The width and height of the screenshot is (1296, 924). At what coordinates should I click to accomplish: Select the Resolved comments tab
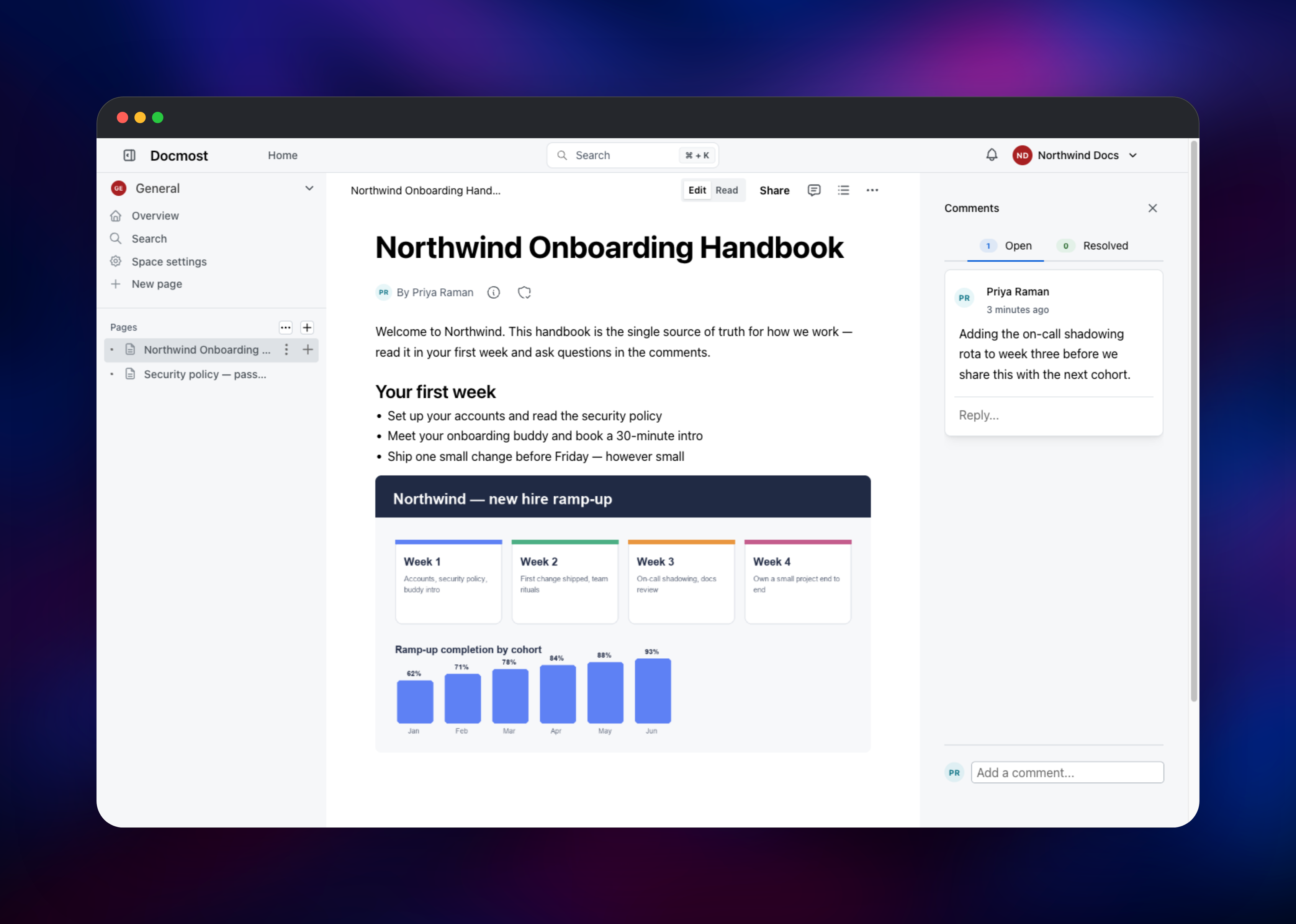[1092, 246]
